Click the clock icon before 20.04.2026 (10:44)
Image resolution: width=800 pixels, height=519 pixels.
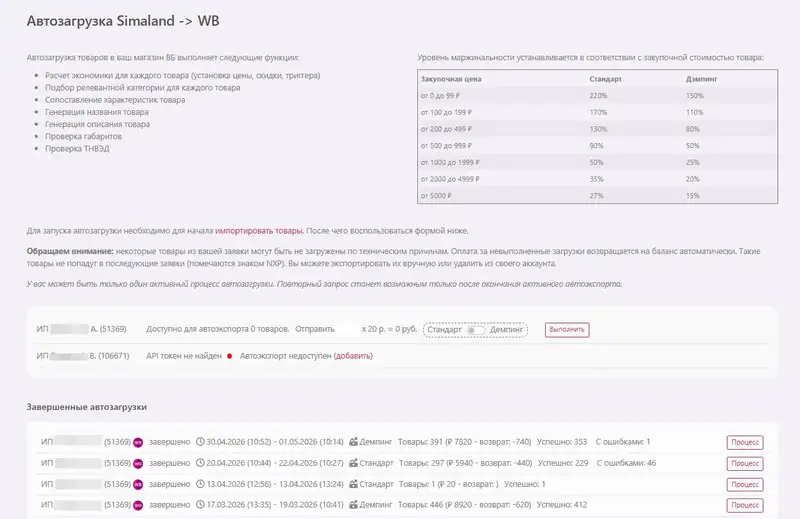(x=200, y=463)
